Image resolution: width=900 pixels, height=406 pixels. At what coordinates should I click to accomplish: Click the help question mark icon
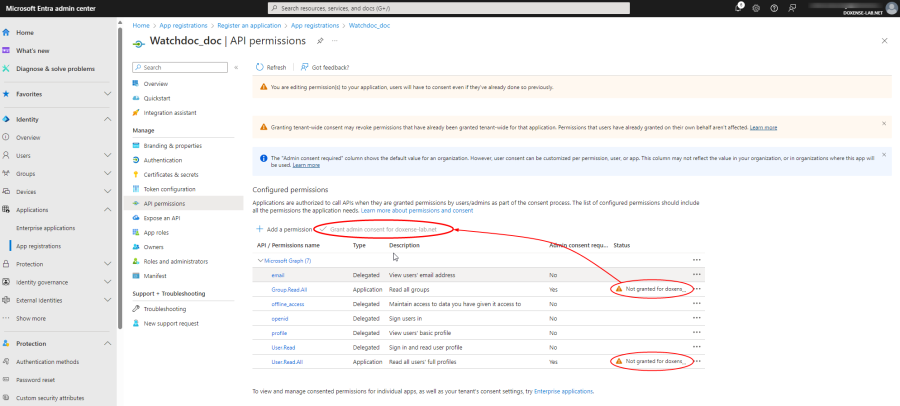tap(773, 8)
